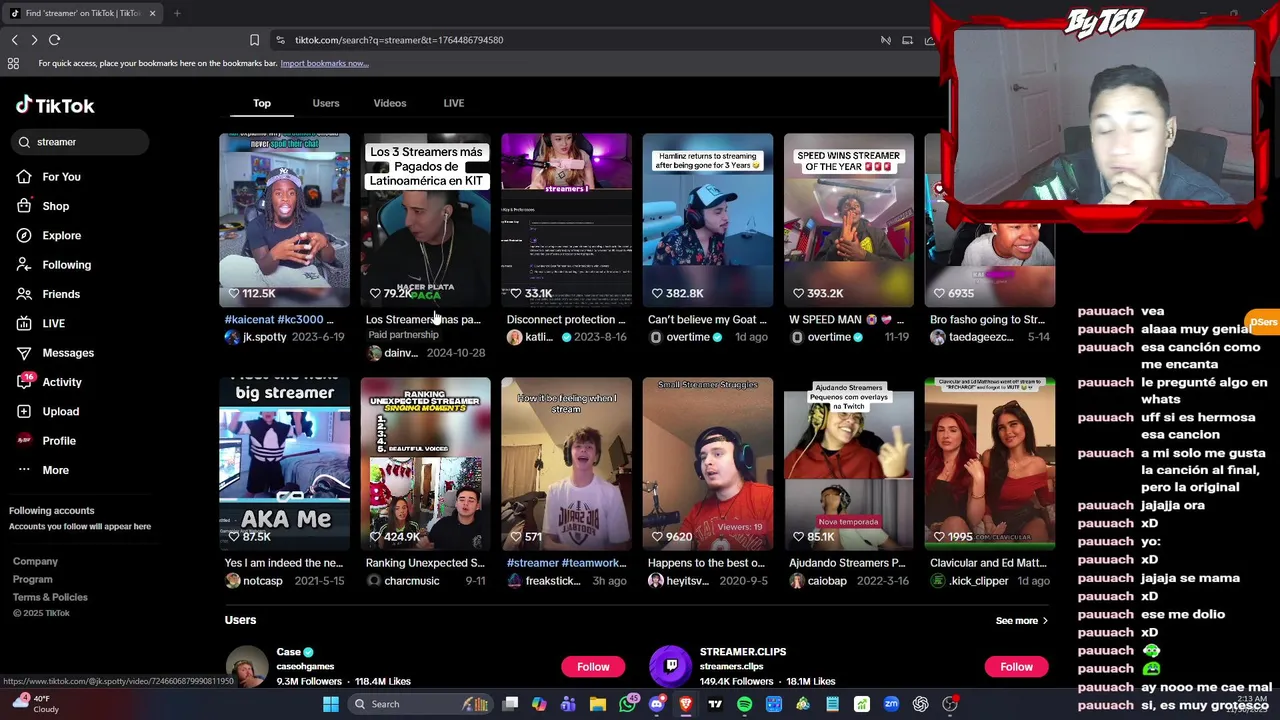Open 'SPEED WINS STREAMER OF THE YEAR' thumbnail

[849, 219]
